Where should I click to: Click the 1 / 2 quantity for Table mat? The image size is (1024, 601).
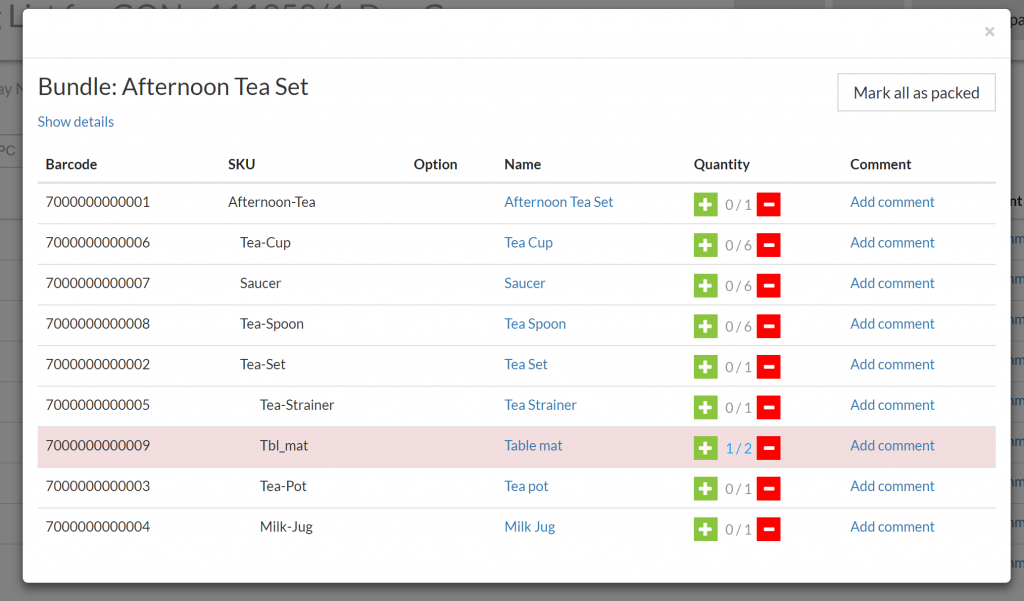click(738, 448)
